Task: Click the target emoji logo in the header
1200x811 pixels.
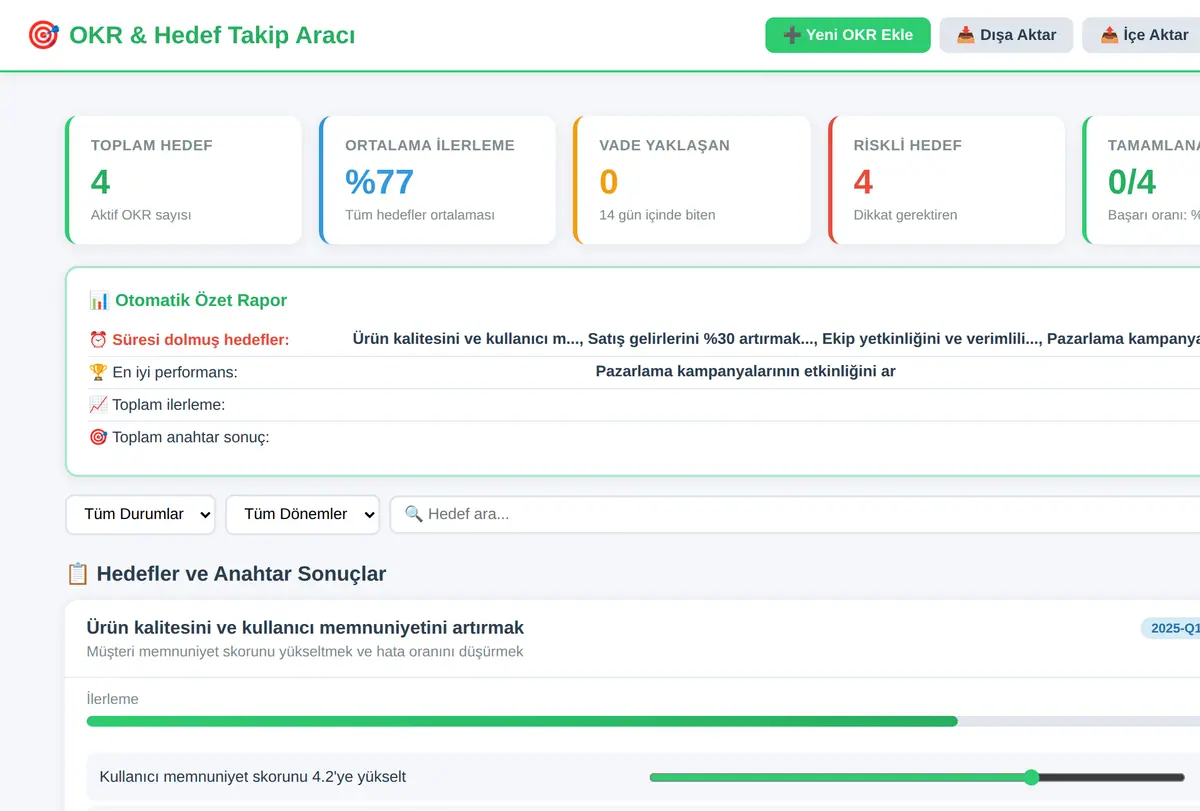Action: (44, 36)
